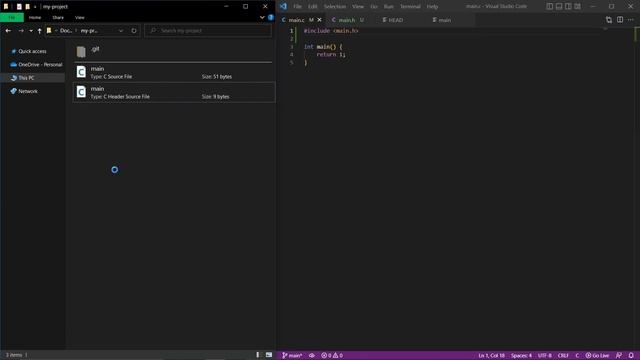The height and width of the screenshot is (360, 640).
Task: Click the main* git branch indicator
Action: 292,356
